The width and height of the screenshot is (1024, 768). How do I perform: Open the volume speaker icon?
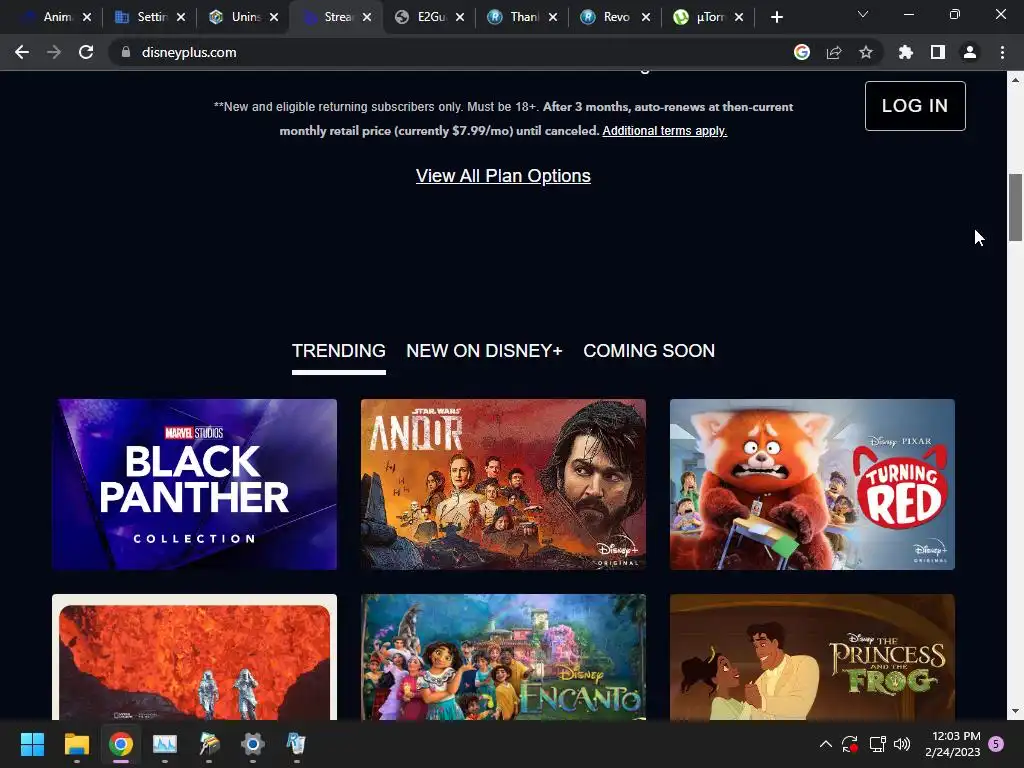coord(902,744)
